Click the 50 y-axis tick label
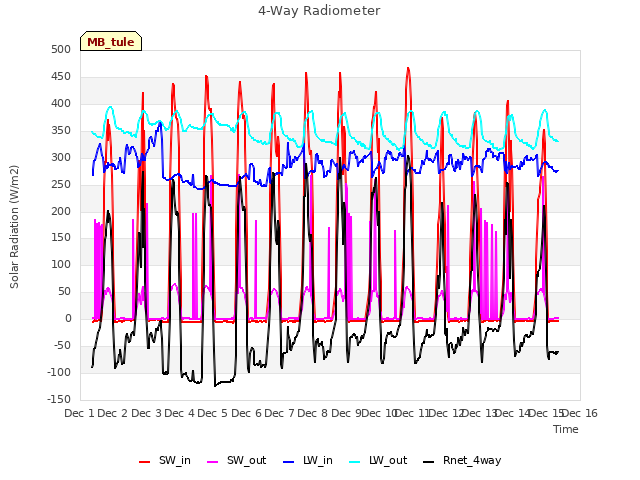The width and height of the screenshot is (640, 480). (x=64, y=291)
